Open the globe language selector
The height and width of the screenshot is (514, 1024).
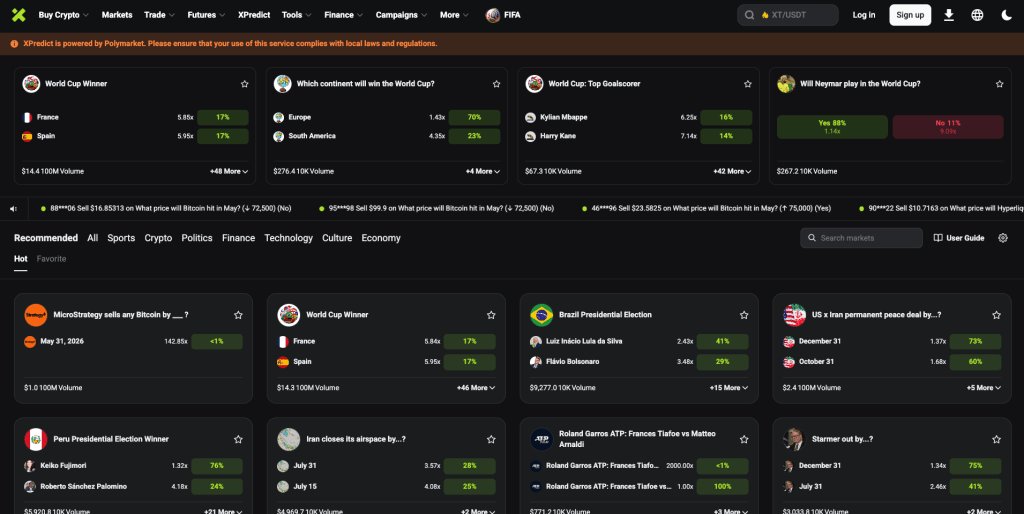(977, 15)
